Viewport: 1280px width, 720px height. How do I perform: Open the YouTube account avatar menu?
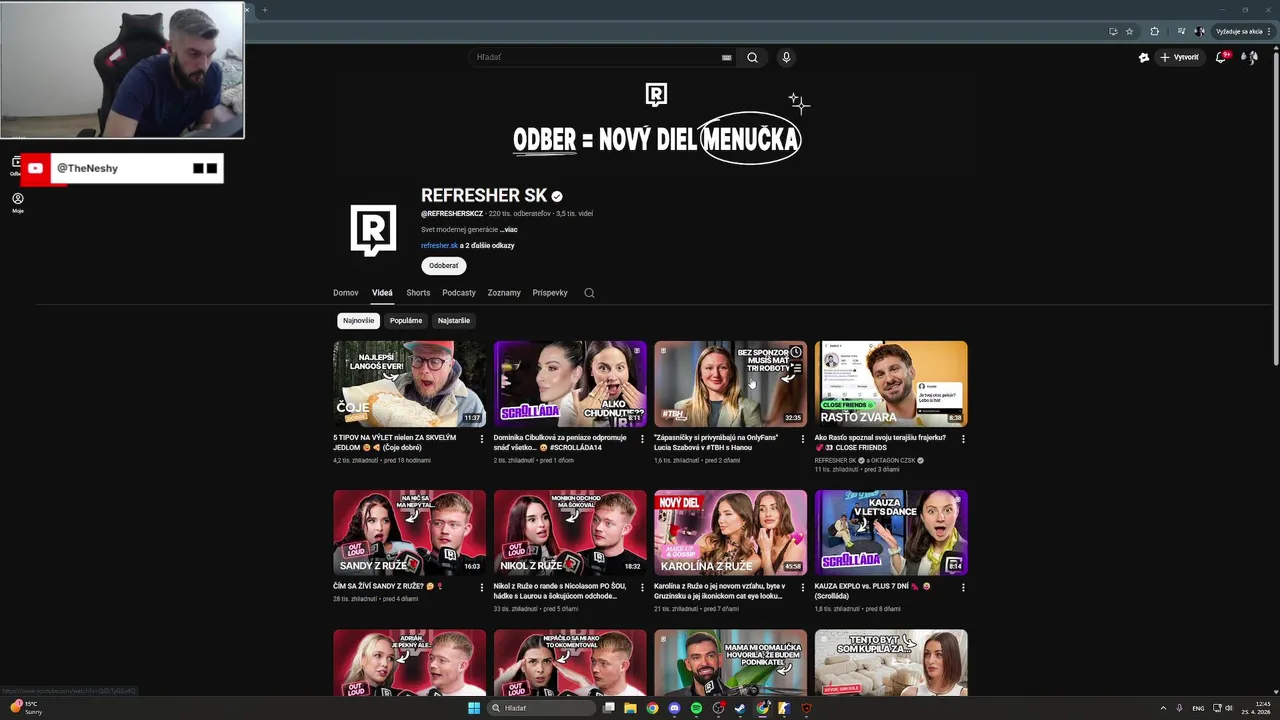(x=1249, y=57)
